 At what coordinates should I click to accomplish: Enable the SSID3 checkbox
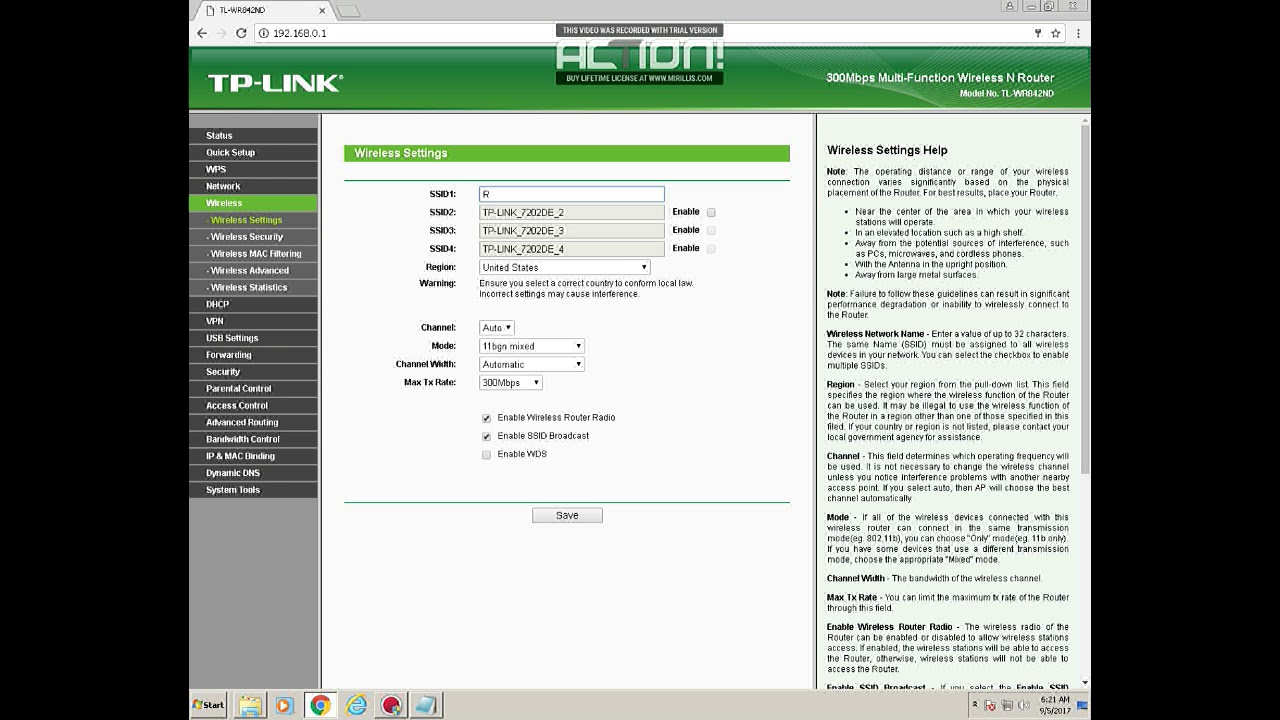711,230
